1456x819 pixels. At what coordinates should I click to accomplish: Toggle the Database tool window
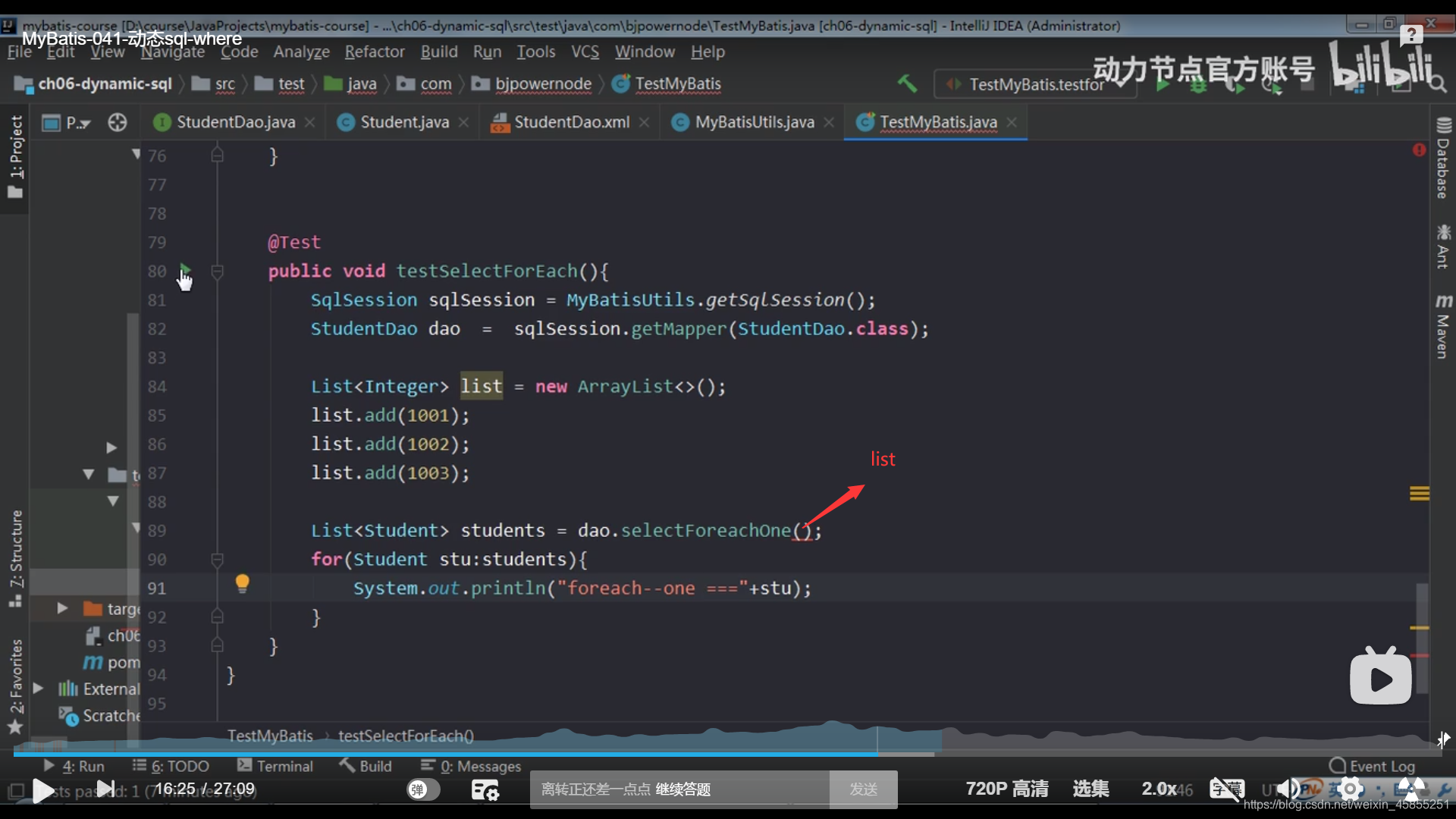point(1442,158)
